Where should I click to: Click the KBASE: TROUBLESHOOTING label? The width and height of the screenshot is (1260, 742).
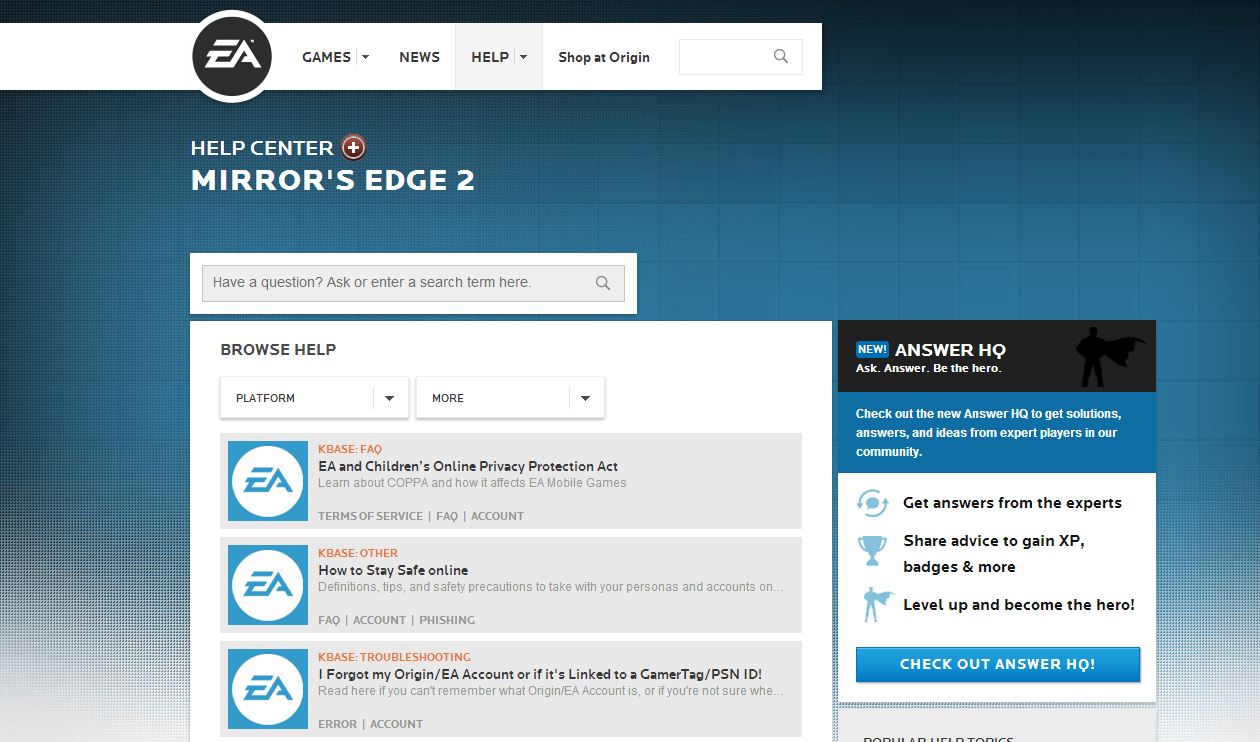(x=394, y=657)
